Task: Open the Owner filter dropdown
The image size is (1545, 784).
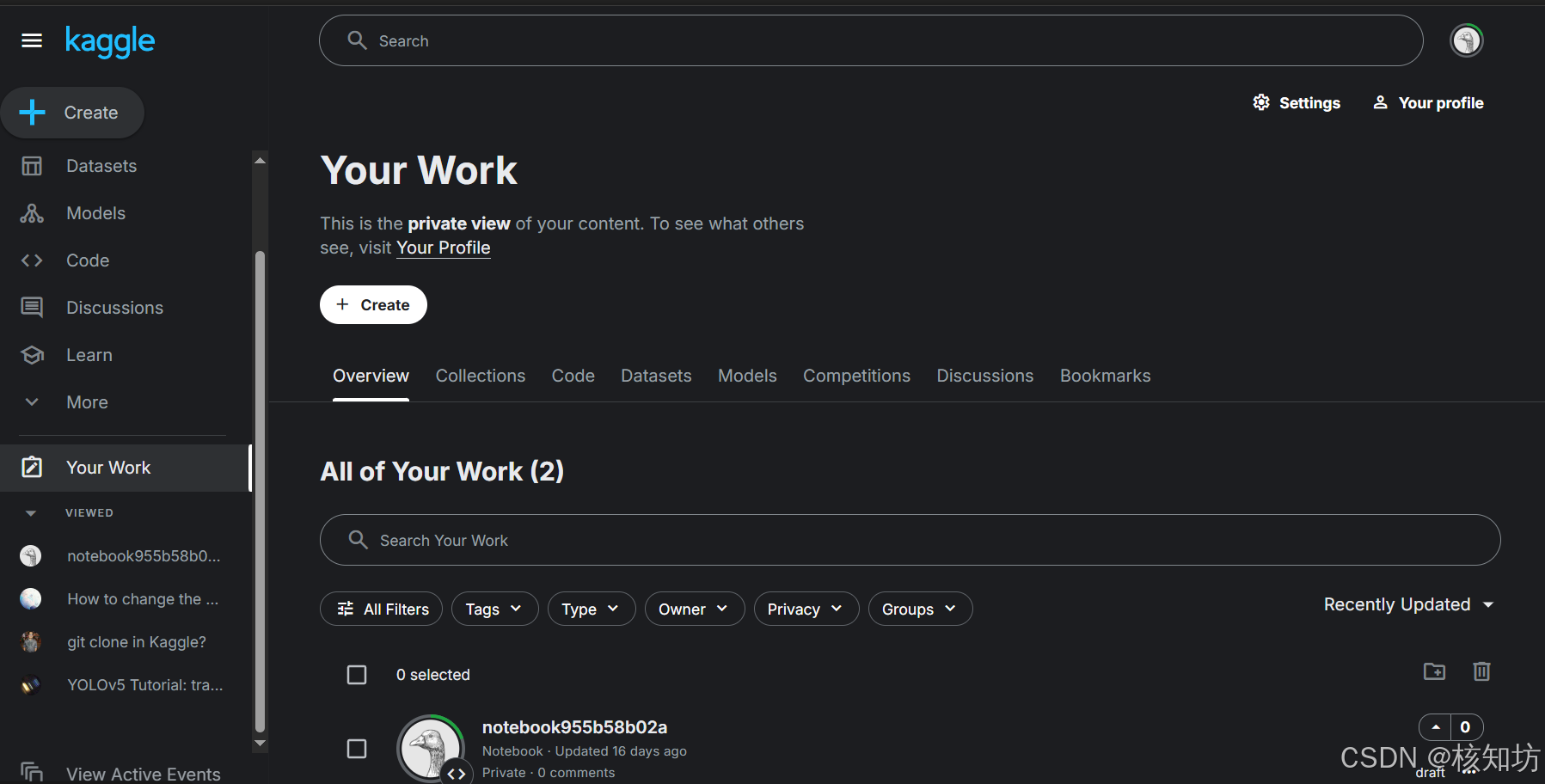Action: coord(695,609)
